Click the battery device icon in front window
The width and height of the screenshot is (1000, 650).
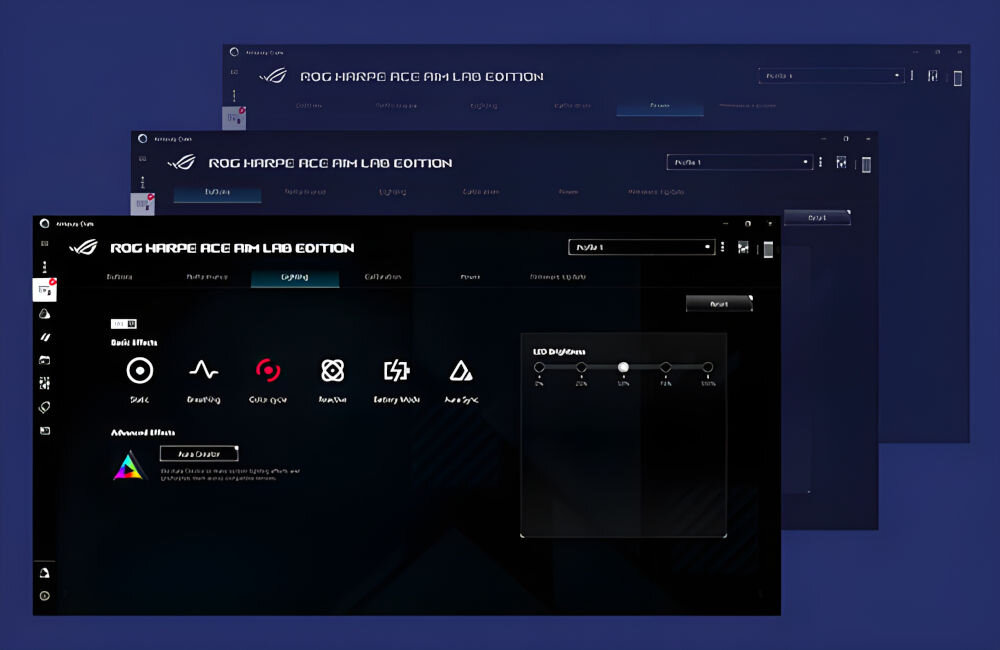(x=768, y=249)
